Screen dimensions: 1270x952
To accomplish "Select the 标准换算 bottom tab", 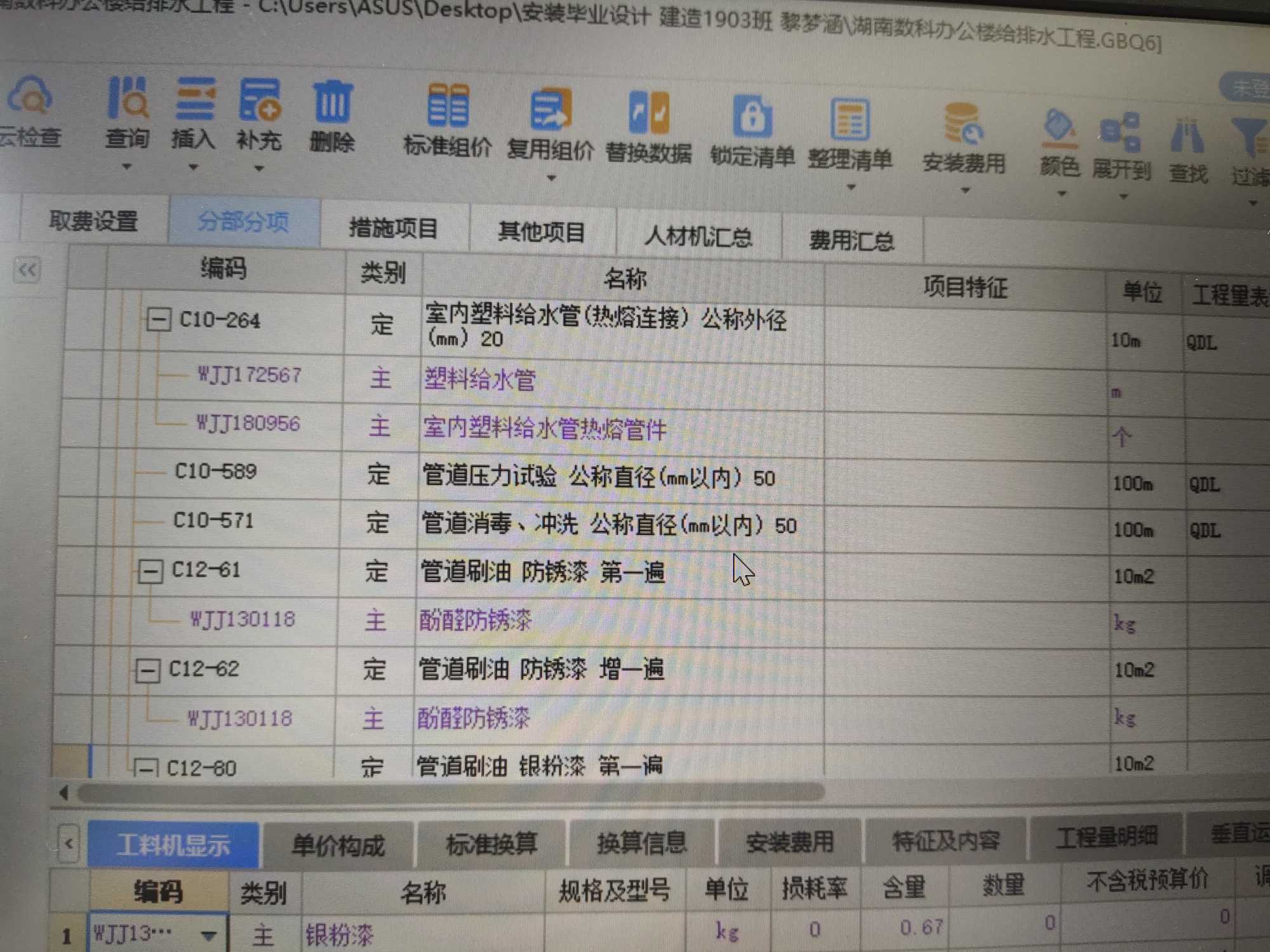I will click(491, 844).
